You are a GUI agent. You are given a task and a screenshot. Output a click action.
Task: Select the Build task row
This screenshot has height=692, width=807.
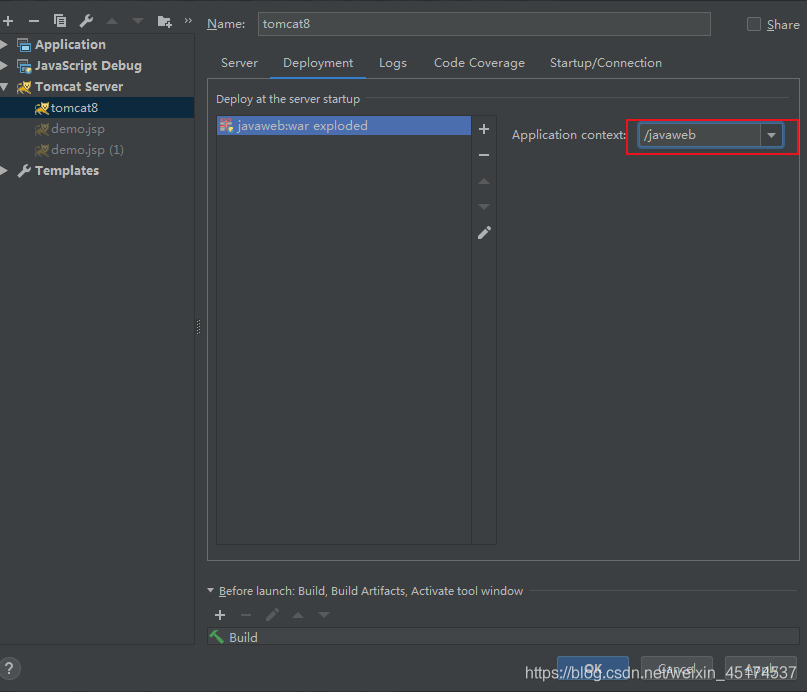[503, 637]
